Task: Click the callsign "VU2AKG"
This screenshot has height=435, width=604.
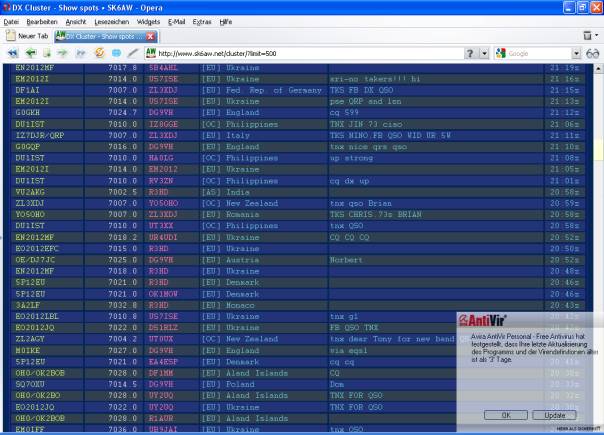Action: [x=30, y=192]
